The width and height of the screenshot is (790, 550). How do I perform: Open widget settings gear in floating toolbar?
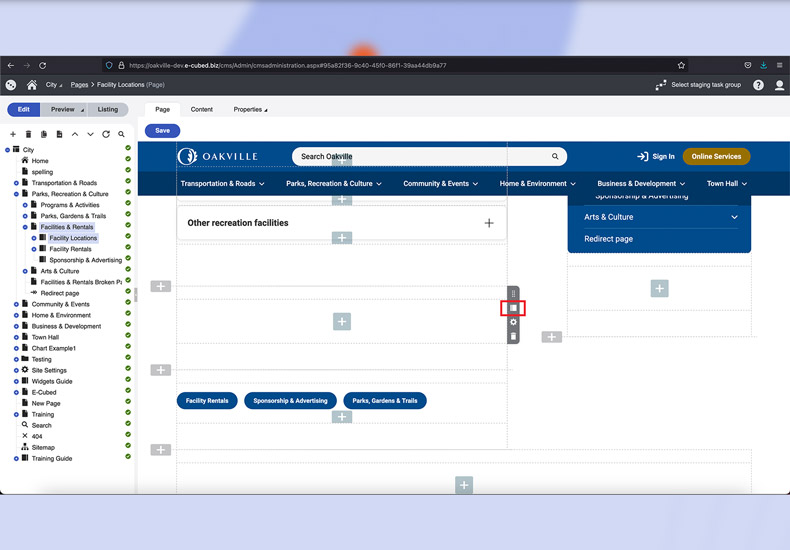(x=513, y=322)
